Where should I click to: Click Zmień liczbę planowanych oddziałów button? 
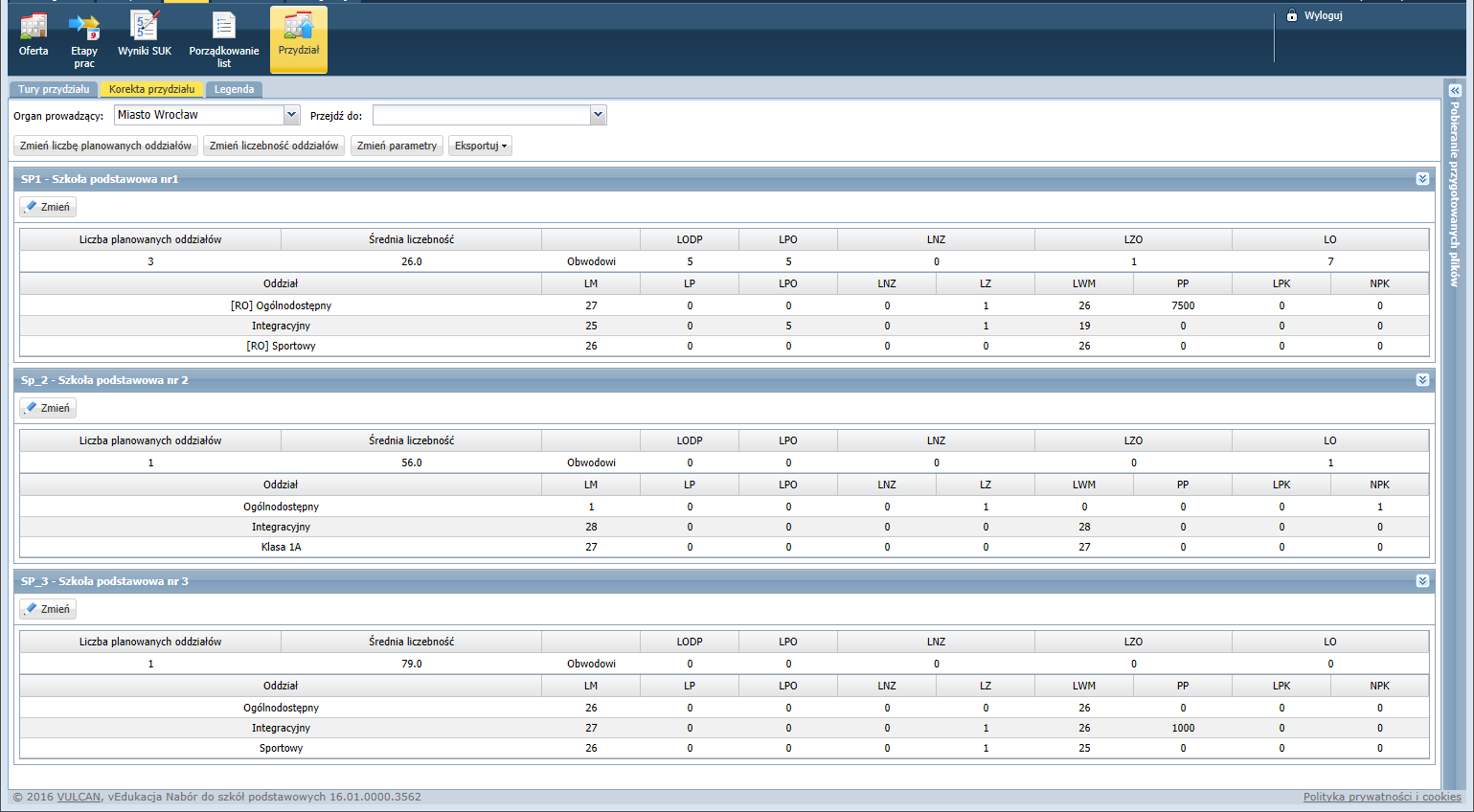[x=105, y=146]
